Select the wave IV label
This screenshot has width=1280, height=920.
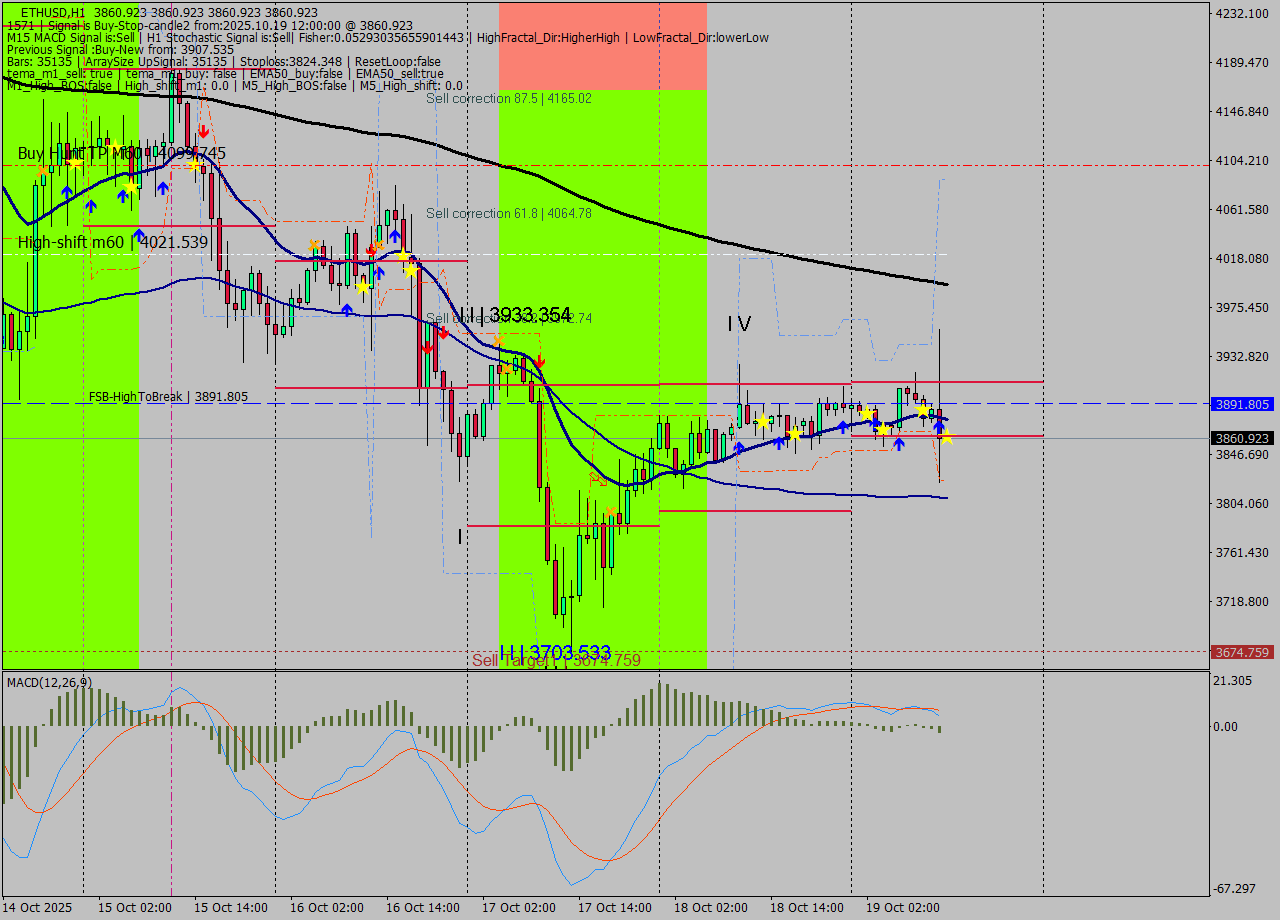click(x=739, y=323)
